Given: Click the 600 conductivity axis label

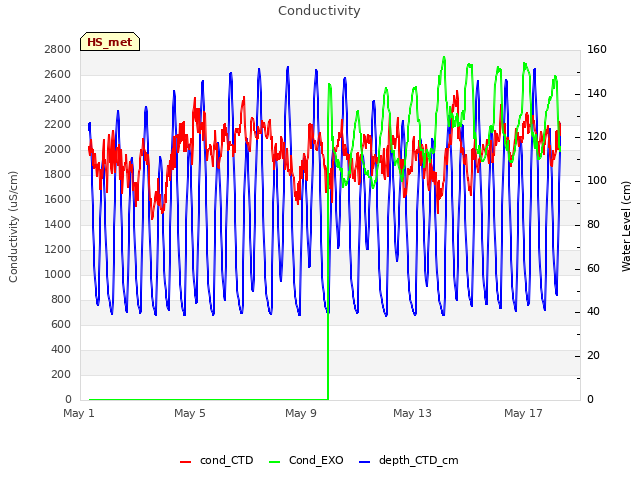Looking at the screenshot, I should click(61, 324).
